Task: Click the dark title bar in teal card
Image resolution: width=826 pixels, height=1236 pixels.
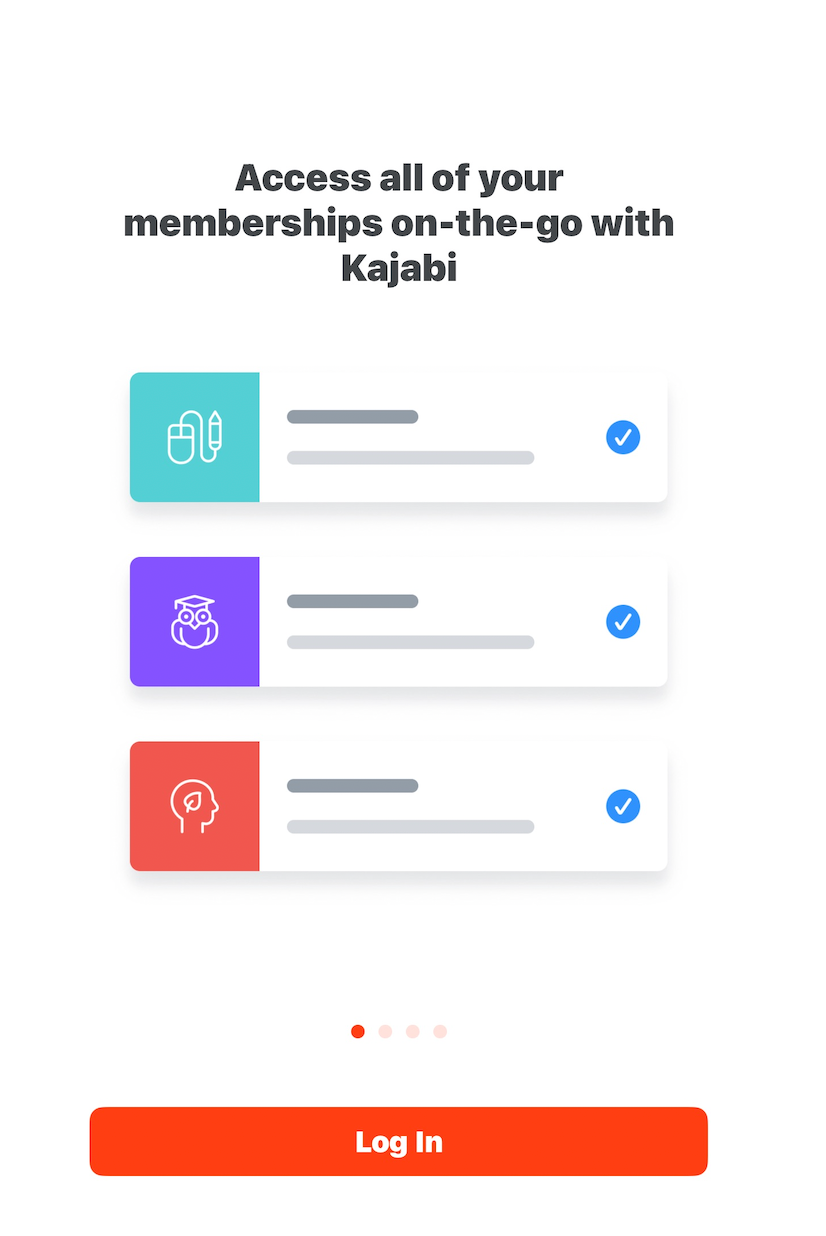Action: [x=352, y=417]
